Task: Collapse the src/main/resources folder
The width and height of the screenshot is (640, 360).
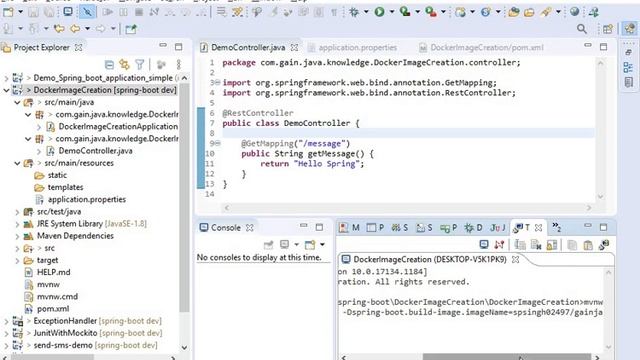Action: [18, 163]
